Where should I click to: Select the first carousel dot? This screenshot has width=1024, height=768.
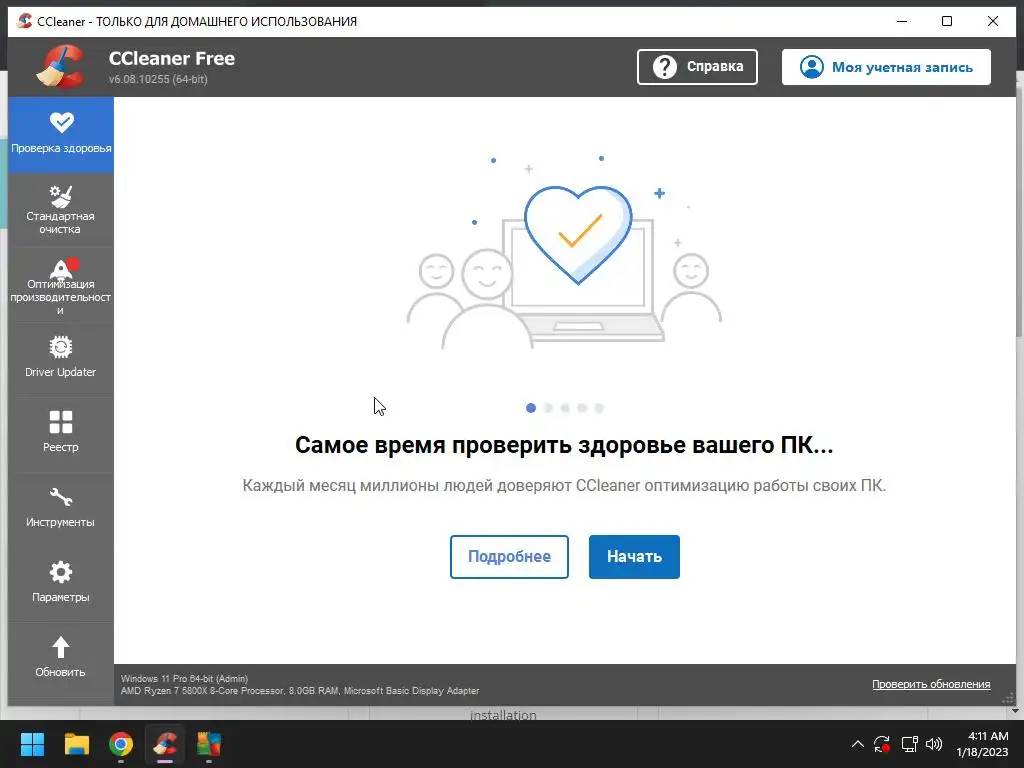(x=531, y=408)
